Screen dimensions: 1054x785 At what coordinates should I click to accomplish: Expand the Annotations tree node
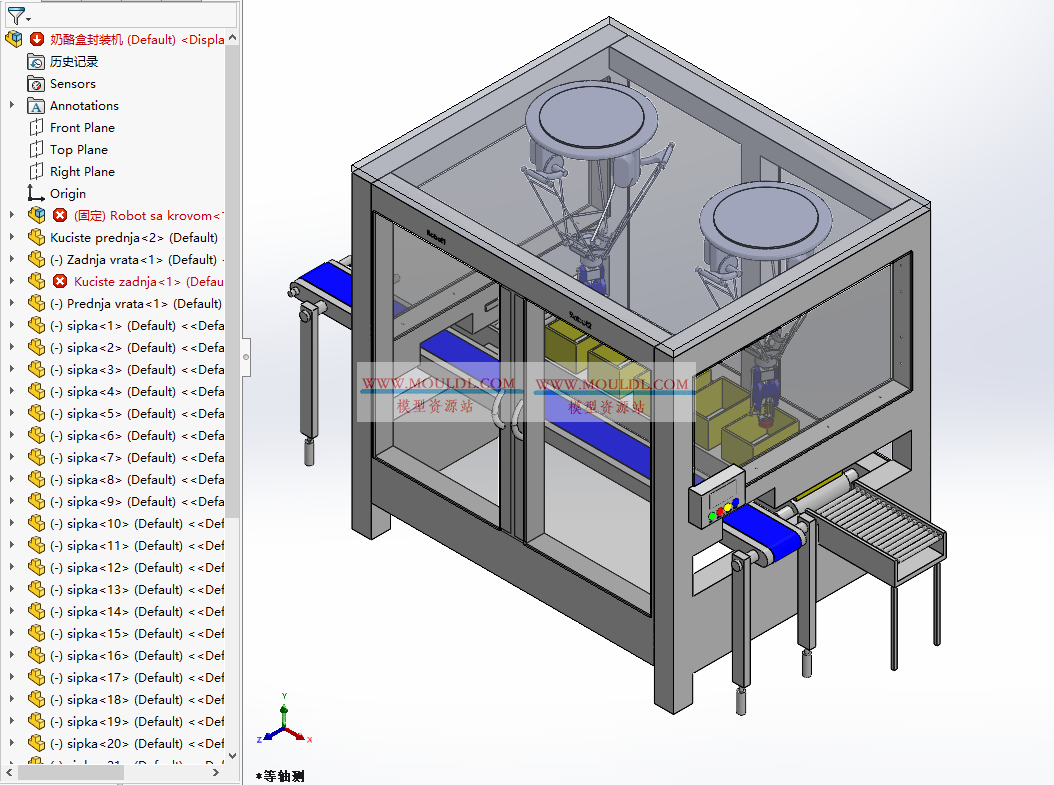pyautogui.click(x=10, y=105)
